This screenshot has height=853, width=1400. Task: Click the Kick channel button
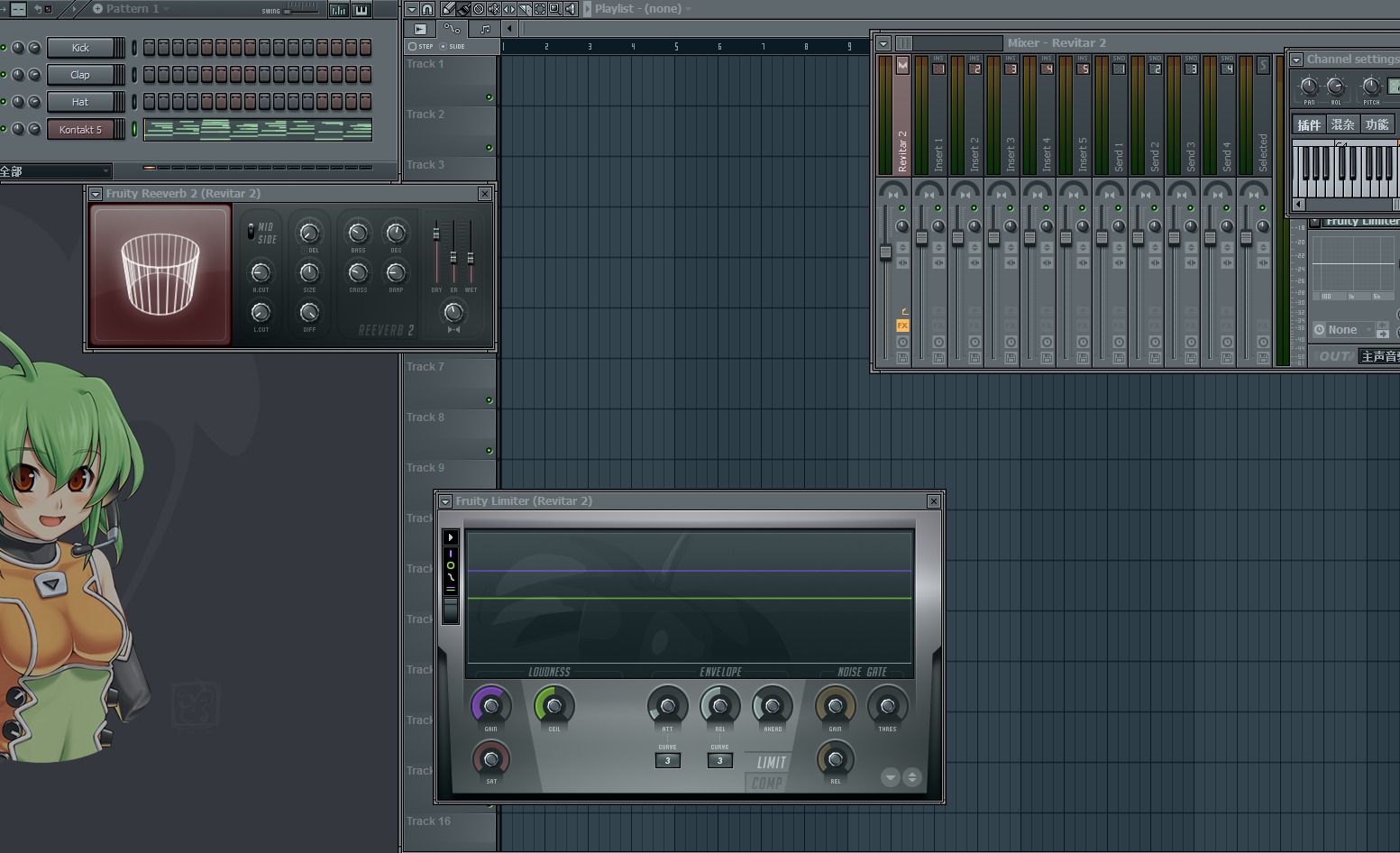[x=81, y=48]
